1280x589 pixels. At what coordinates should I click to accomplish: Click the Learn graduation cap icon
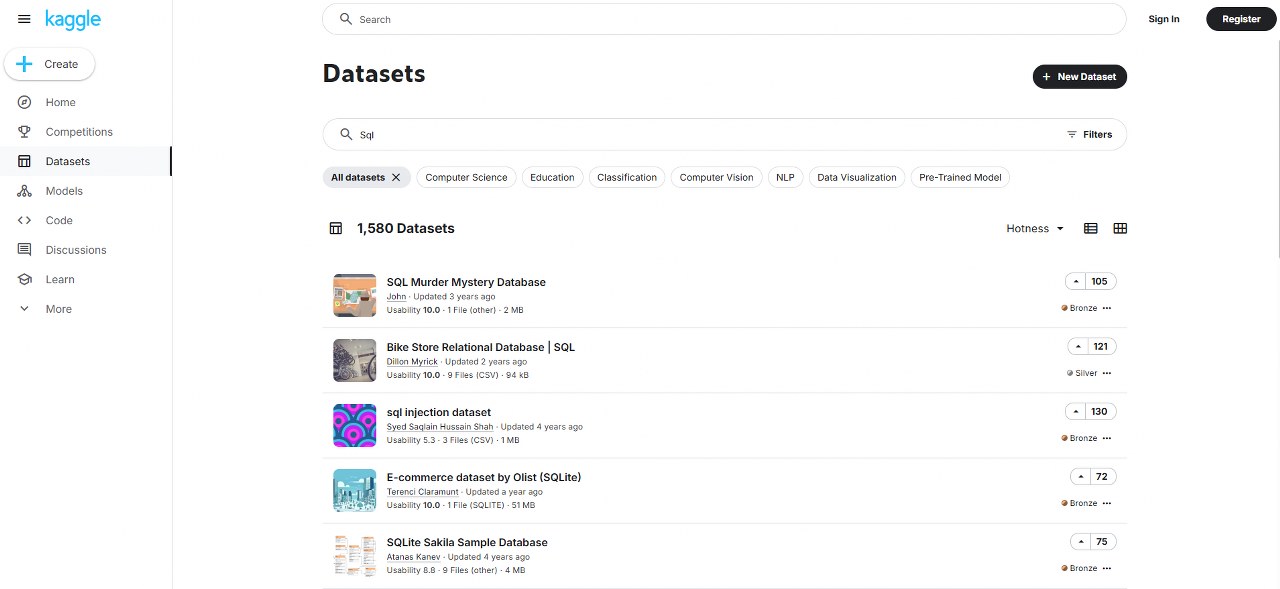25,279
